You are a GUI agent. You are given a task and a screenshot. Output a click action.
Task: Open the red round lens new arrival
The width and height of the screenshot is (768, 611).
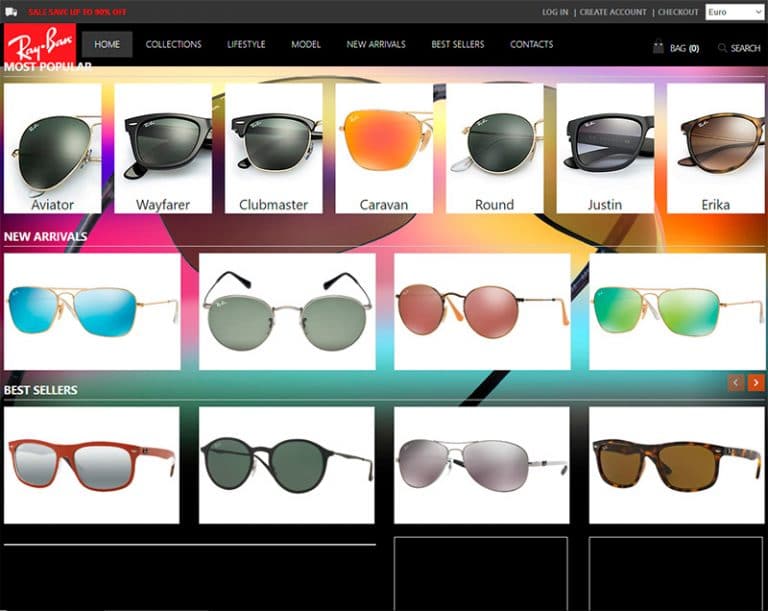pyautogui.click(x=482, y=312)
